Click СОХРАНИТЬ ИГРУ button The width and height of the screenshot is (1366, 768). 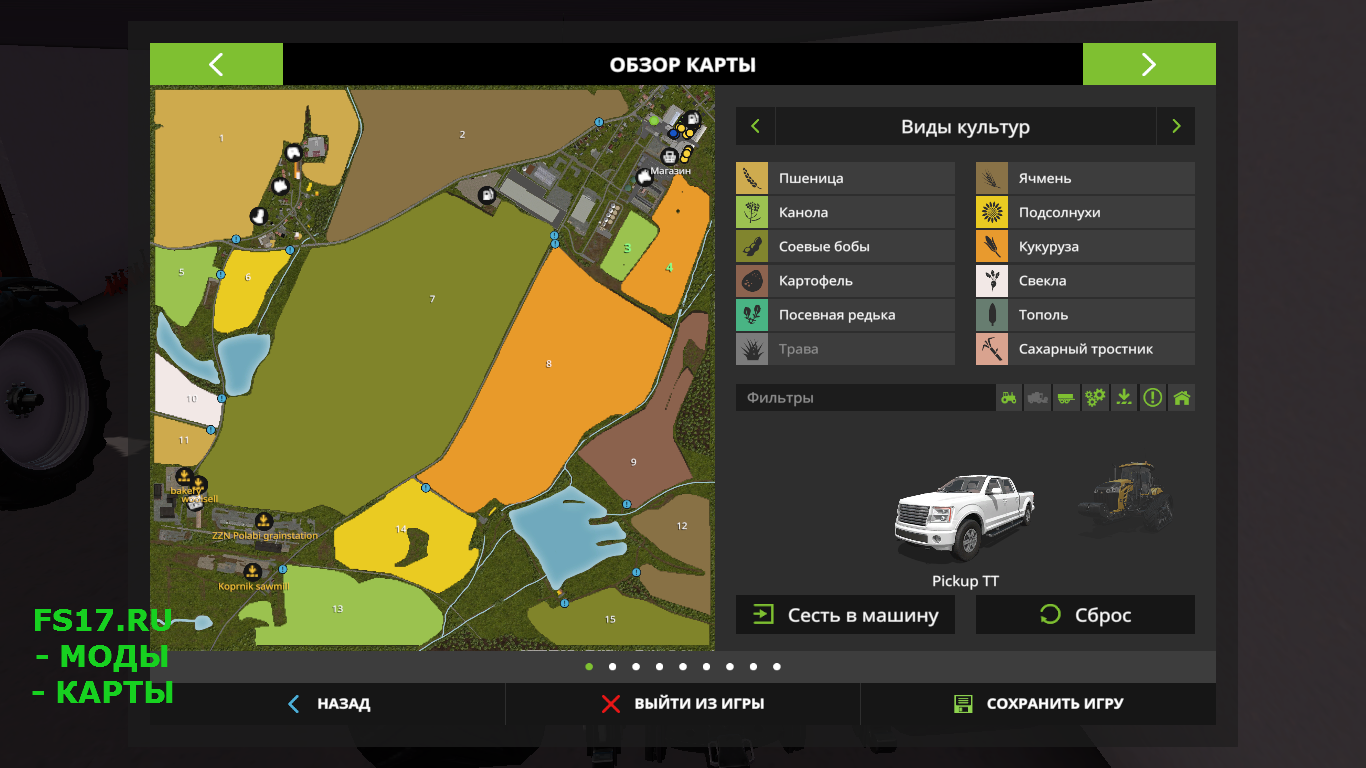[x=1038, y=704]
